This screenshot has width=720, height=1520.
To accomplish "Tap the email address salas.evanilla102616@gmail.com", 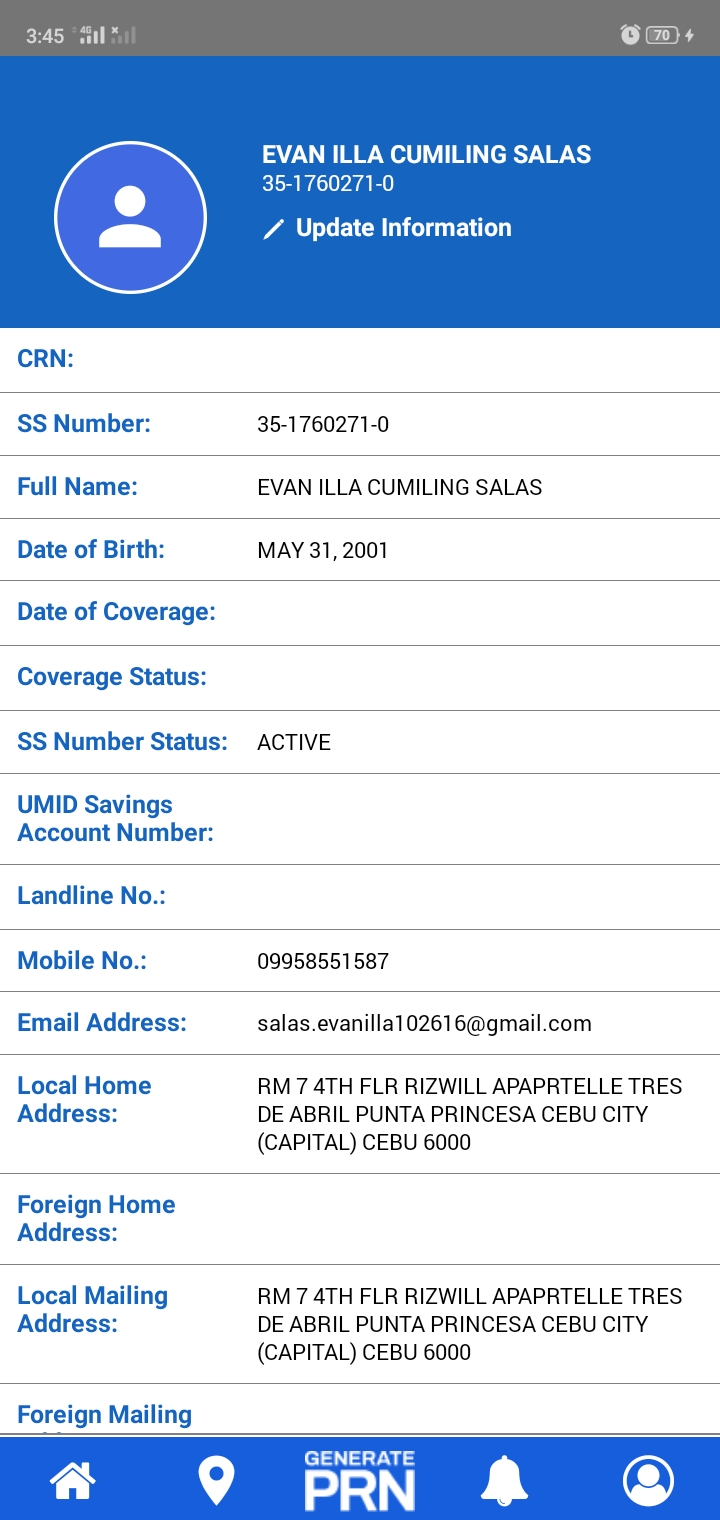I will point(424,1023).
